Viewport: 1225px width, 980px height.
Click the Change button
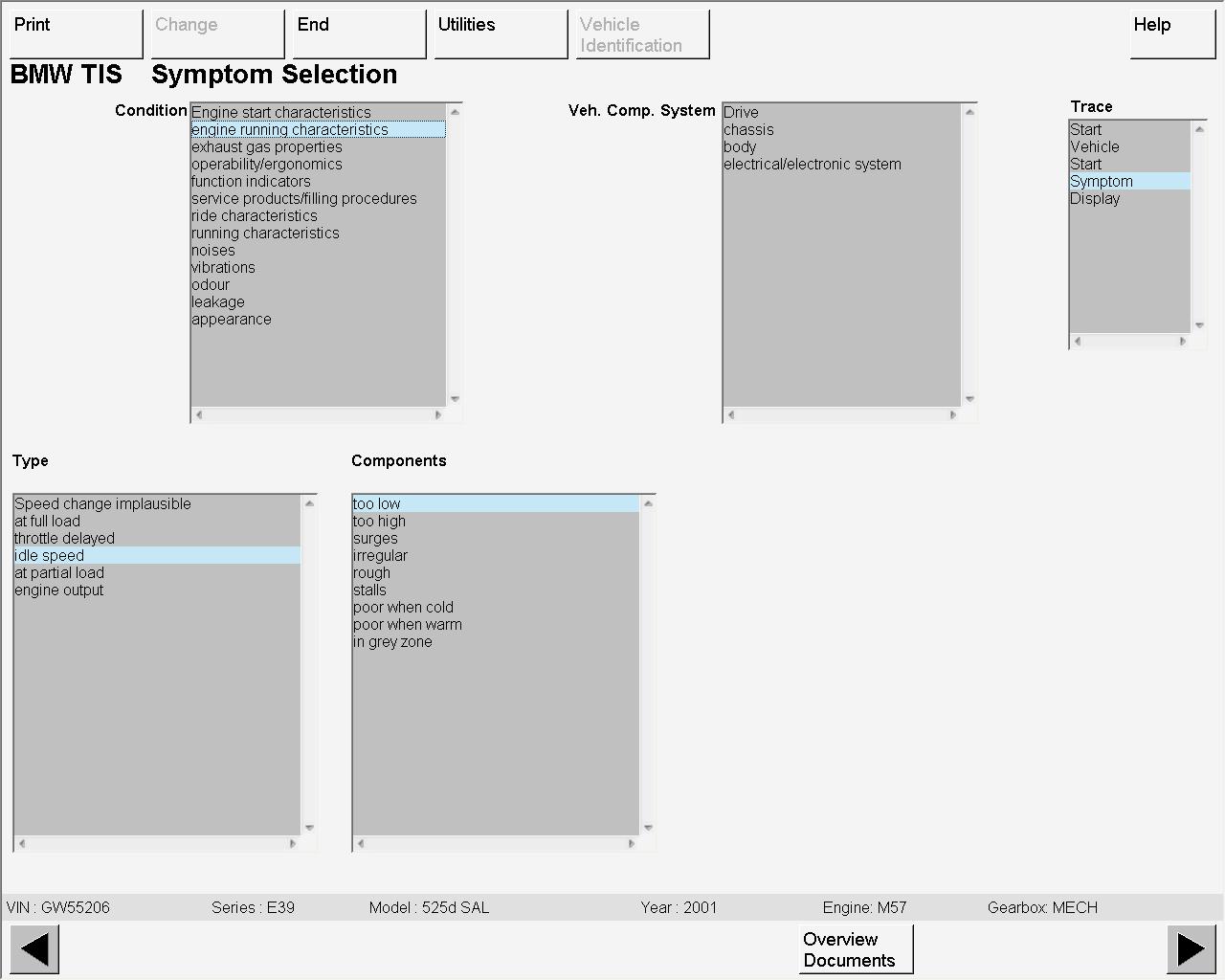218,34
